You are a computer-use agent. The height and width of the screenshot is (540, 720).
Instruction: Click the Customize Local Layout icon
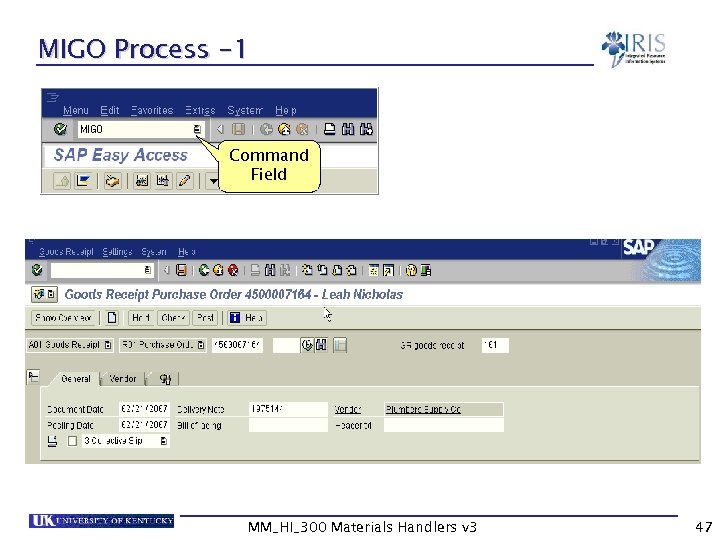(x=426, y=270)
